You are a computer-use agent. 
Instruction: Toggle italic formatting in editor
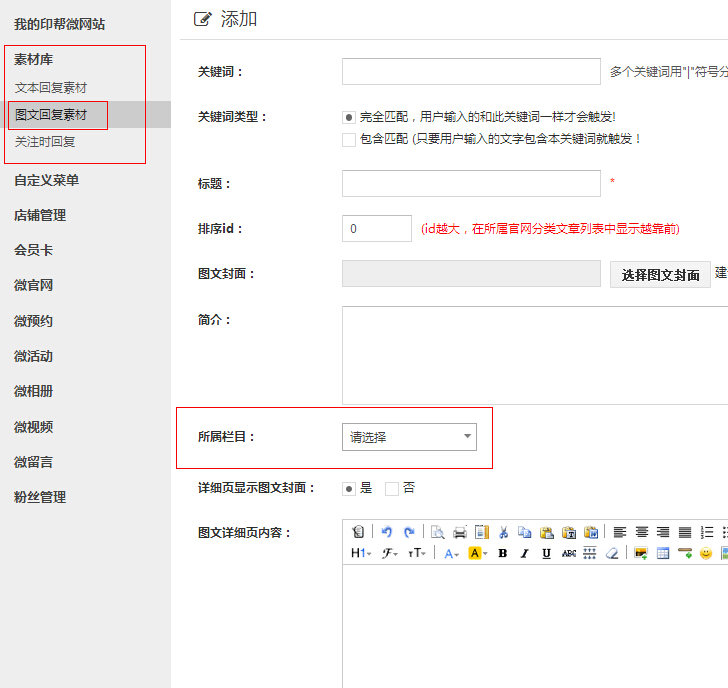tap(524, 553)
